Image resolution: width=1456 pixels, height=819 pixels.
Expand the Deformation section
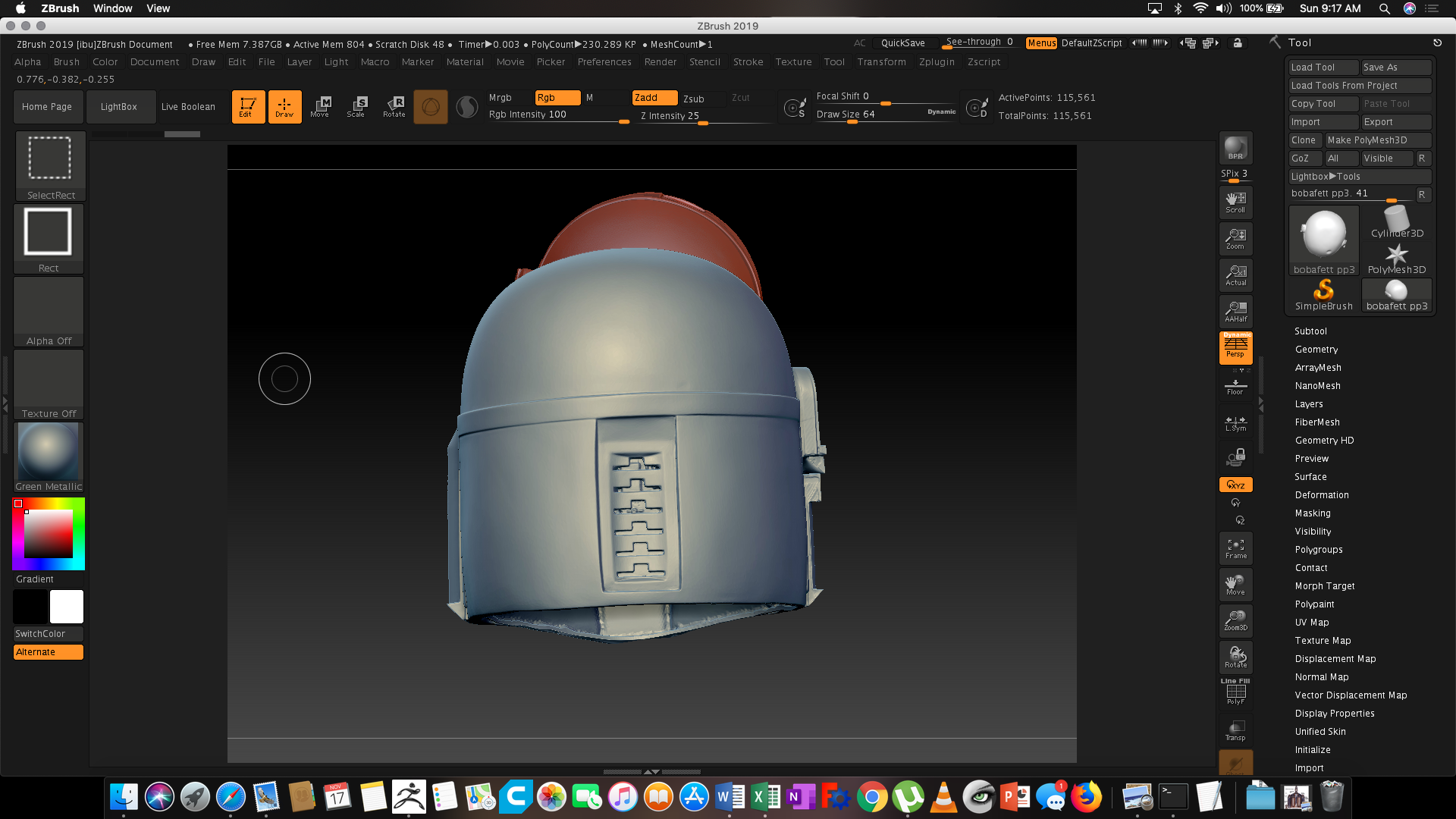tap(1322, 495)
